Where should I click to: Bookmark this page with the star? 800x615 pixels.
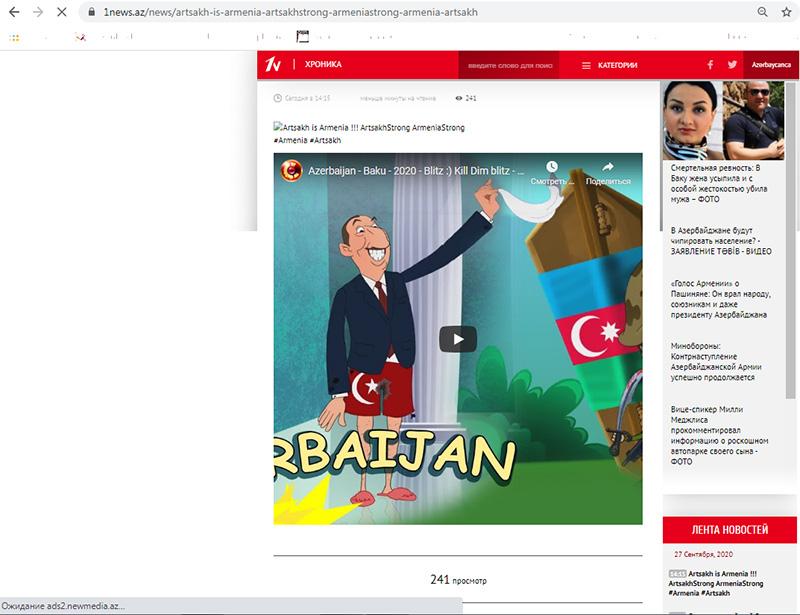(x=787, y=12)
